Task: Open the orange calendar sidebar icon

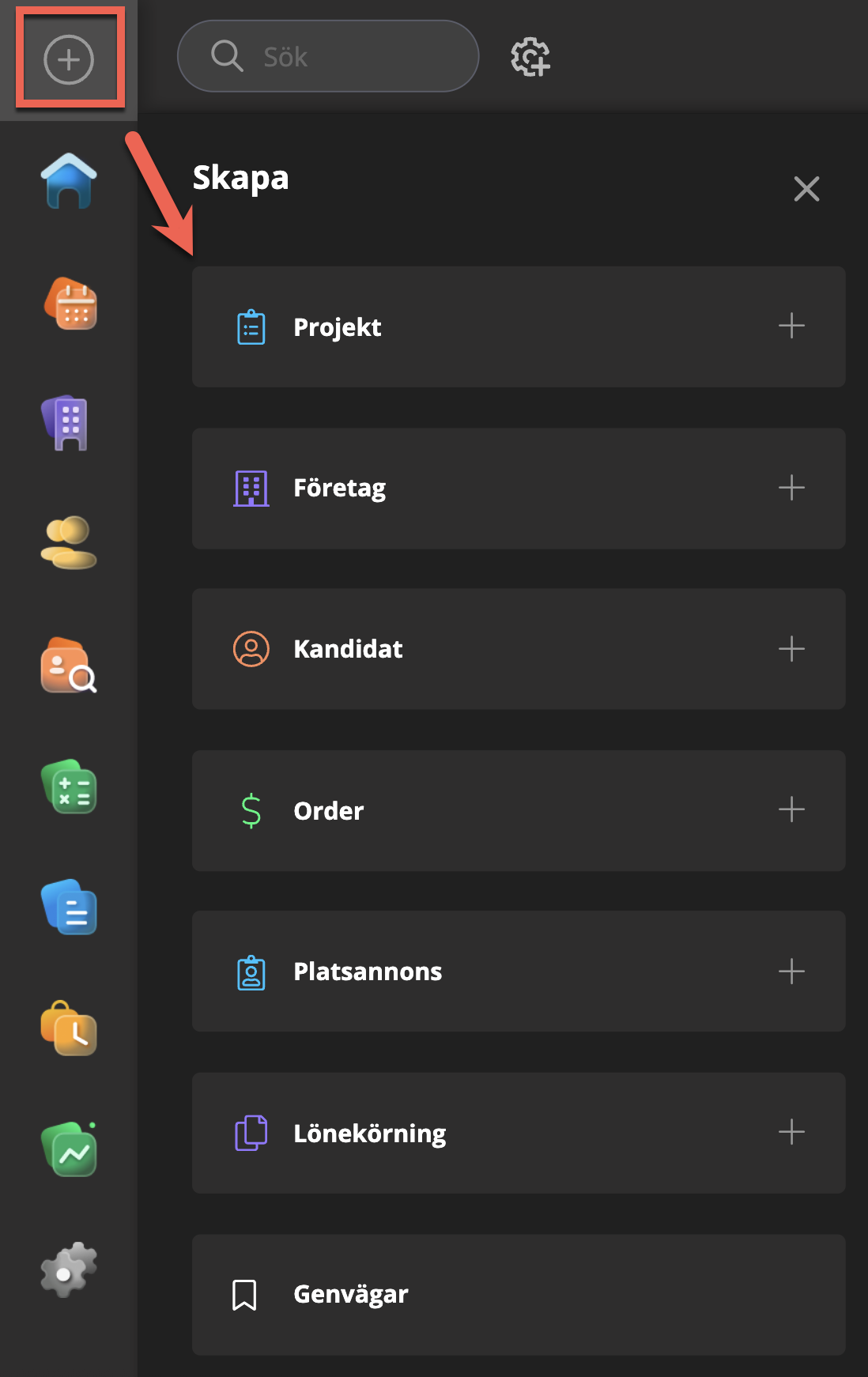Action: click(70, 304)
